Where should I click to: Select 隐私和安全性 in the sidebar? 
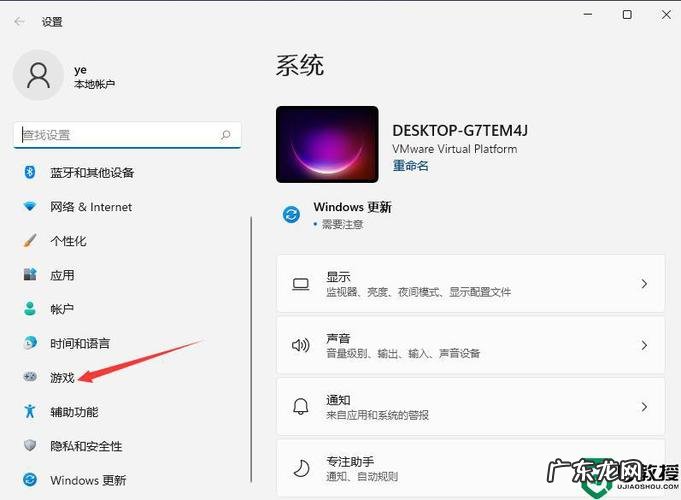click(x=86, y=446)
